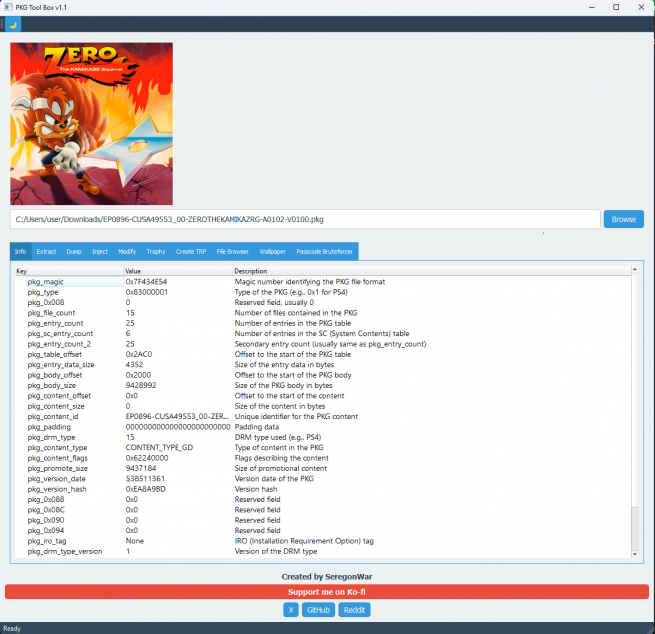Select the pkg_sc_entry_count key
This screenshot has height=634, width=655.
(x=61, y=334)
